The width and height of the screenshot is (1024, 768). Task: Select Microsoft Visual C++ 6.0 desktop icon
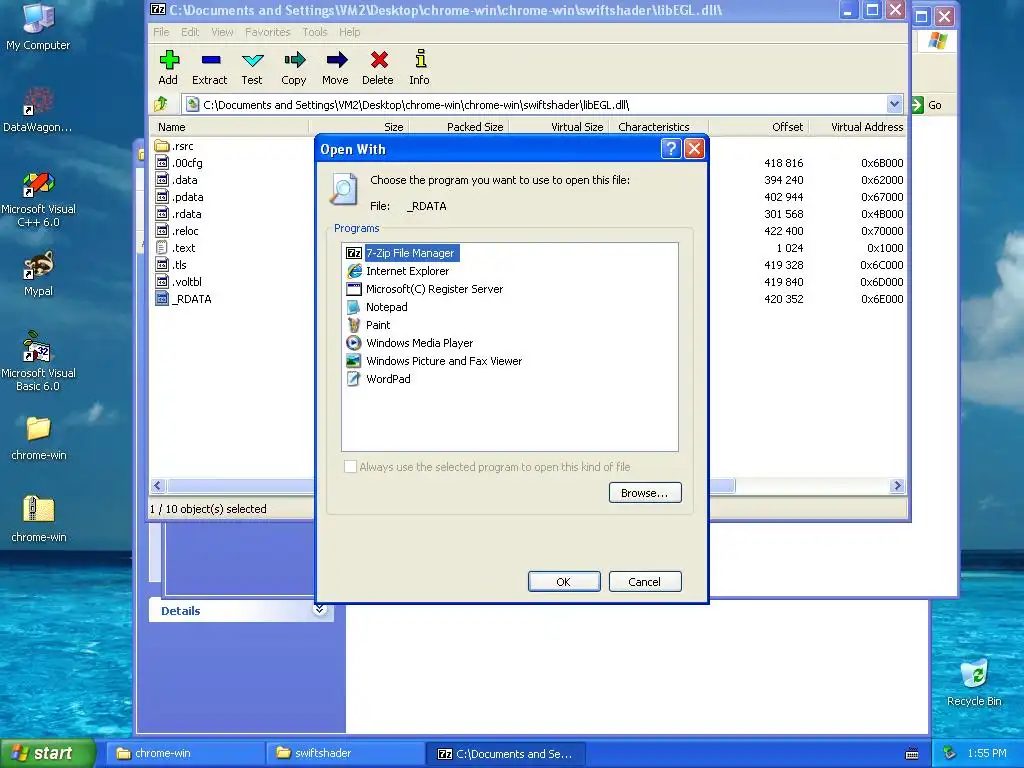(38, 199)
